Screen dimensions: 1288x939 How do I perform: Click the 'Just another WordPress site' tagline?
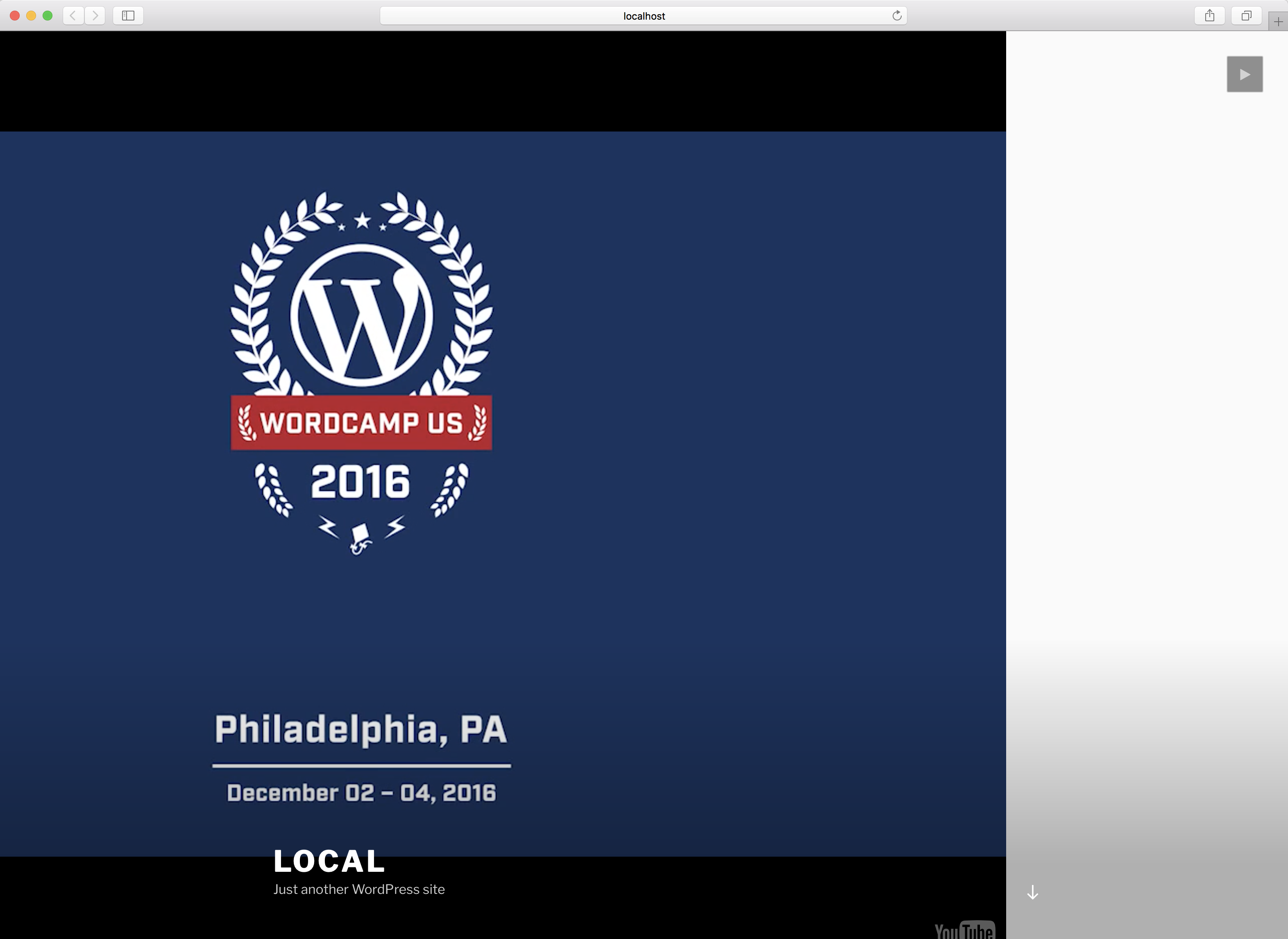358,889
